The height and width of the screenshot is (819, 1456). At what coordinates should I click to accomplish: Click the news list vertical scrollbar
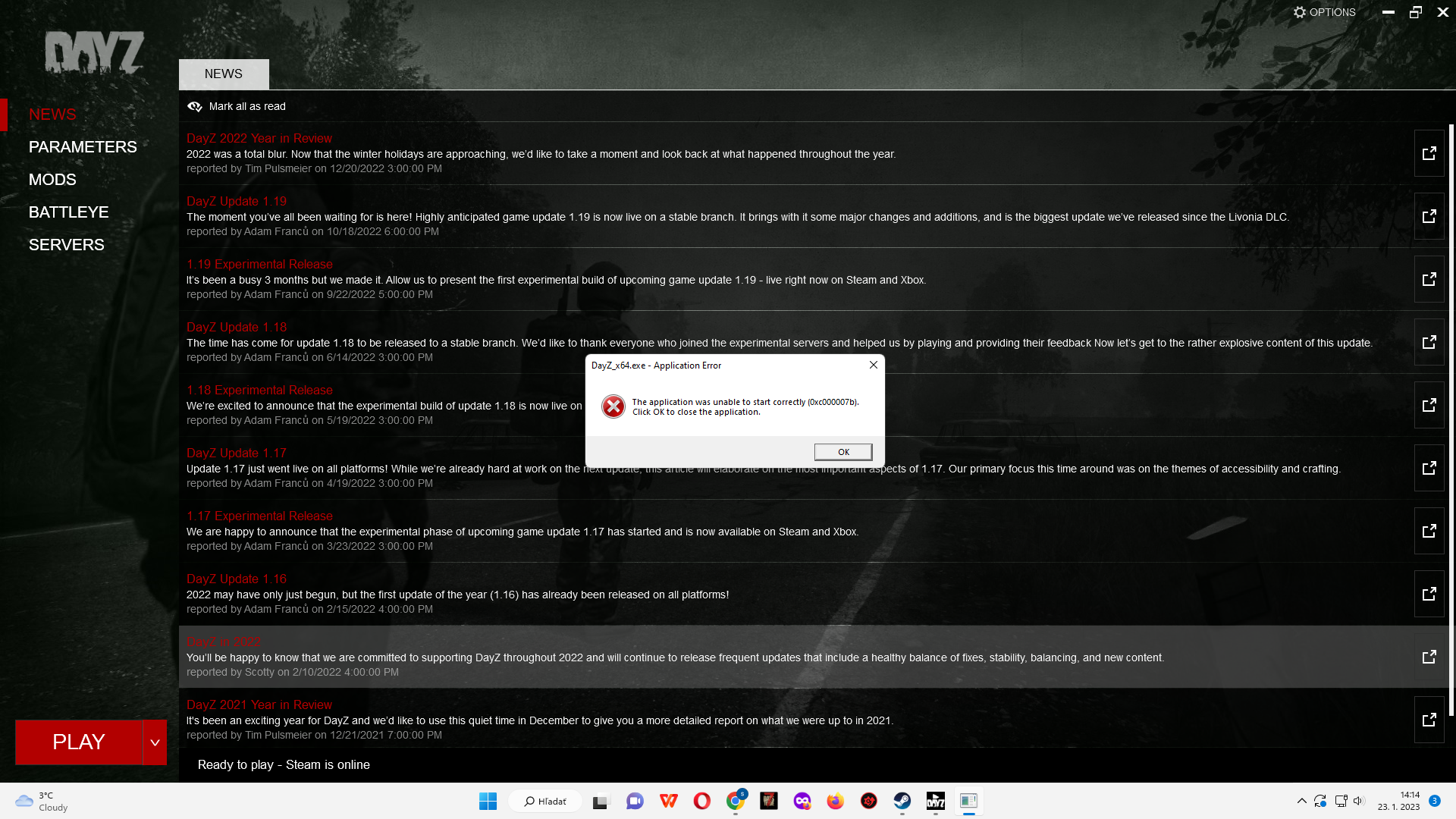pos(1451,419)
